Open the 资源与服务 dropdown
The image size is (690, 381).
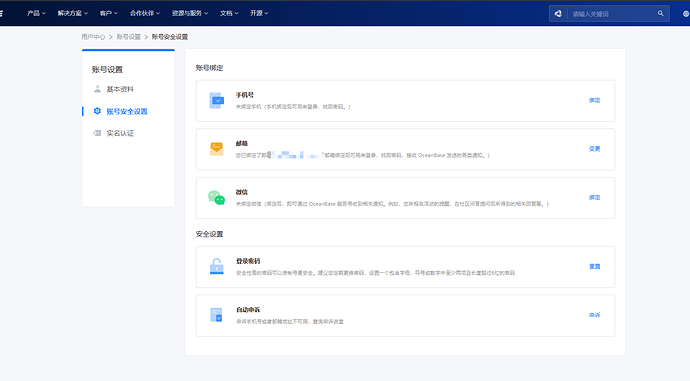(190, 13)
